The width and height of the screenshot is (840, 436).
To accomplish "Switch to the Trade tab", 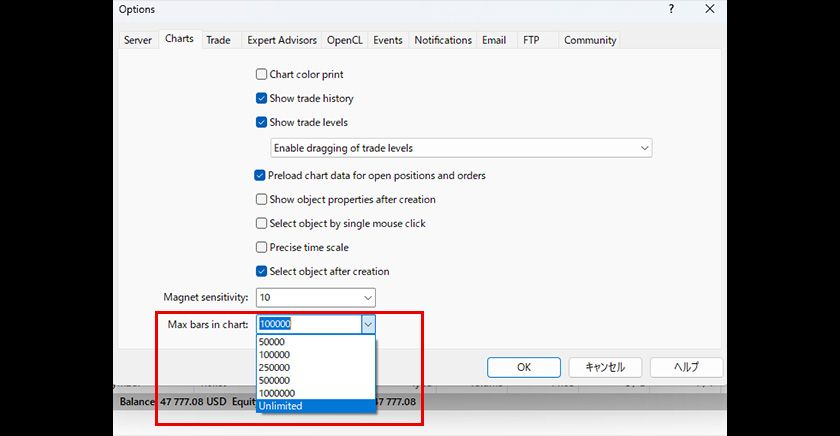I will (218, 40).
